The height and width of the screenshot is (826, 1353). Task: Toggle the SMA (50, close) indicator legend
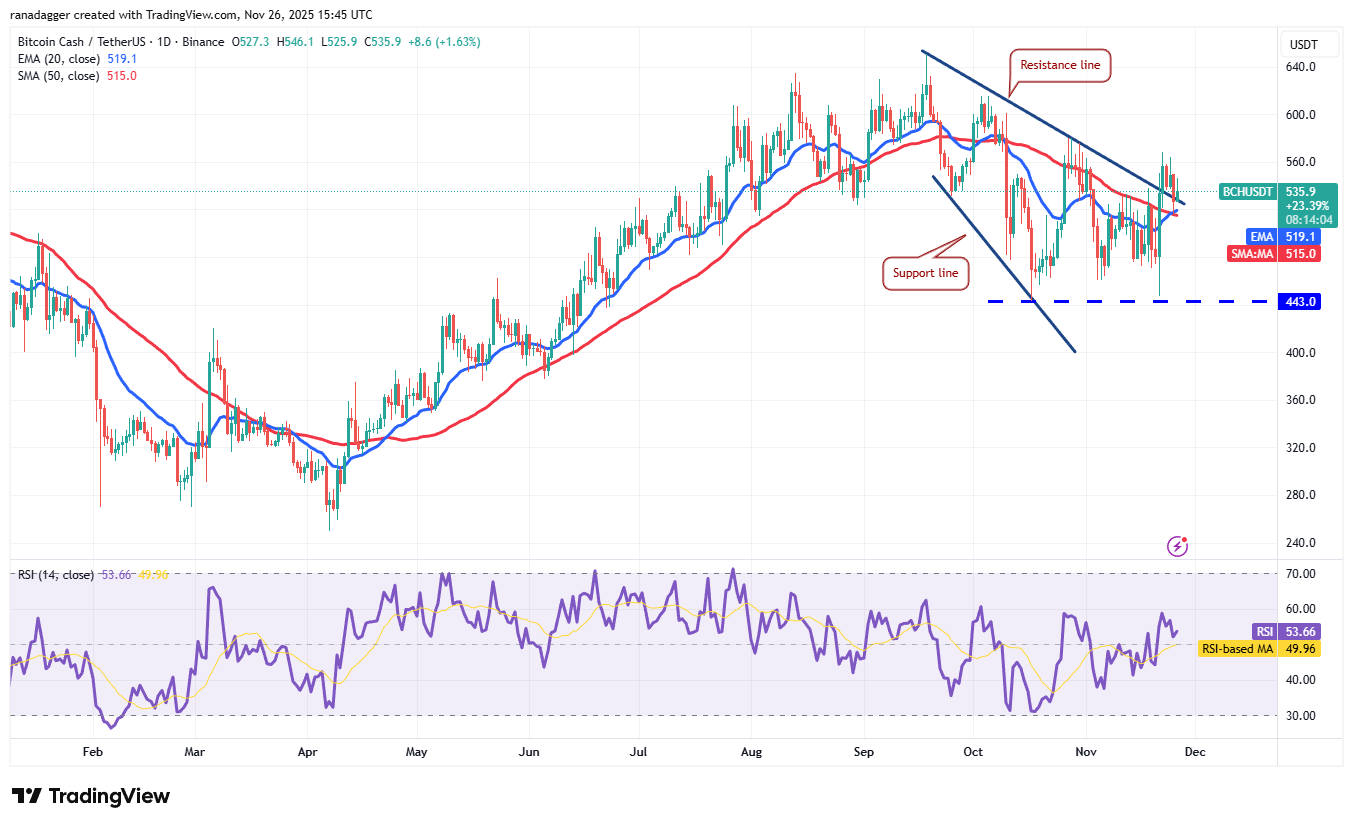[73, 76]
